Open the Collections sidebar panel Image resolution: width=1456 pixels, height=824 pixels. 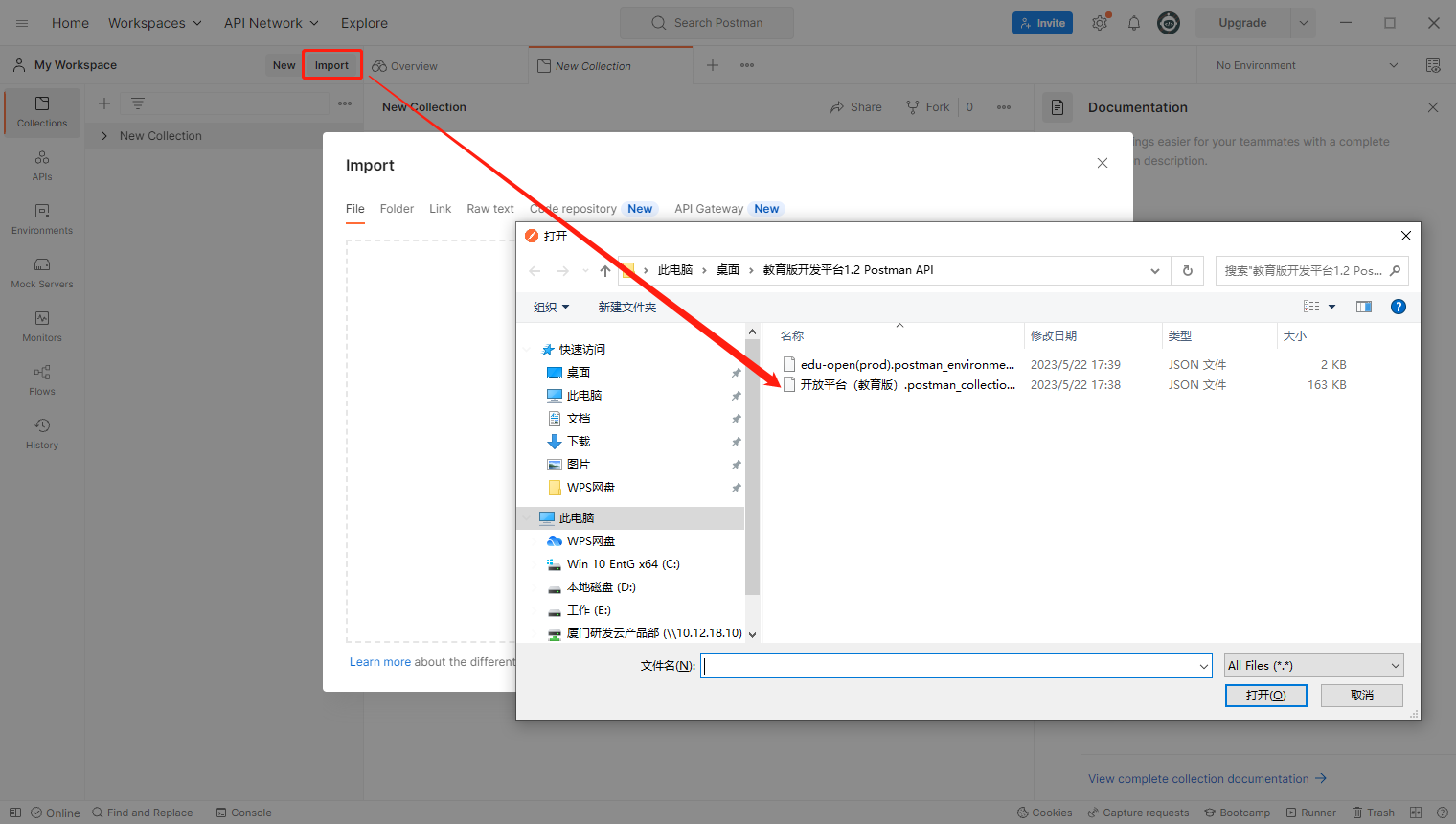point(42,112)
